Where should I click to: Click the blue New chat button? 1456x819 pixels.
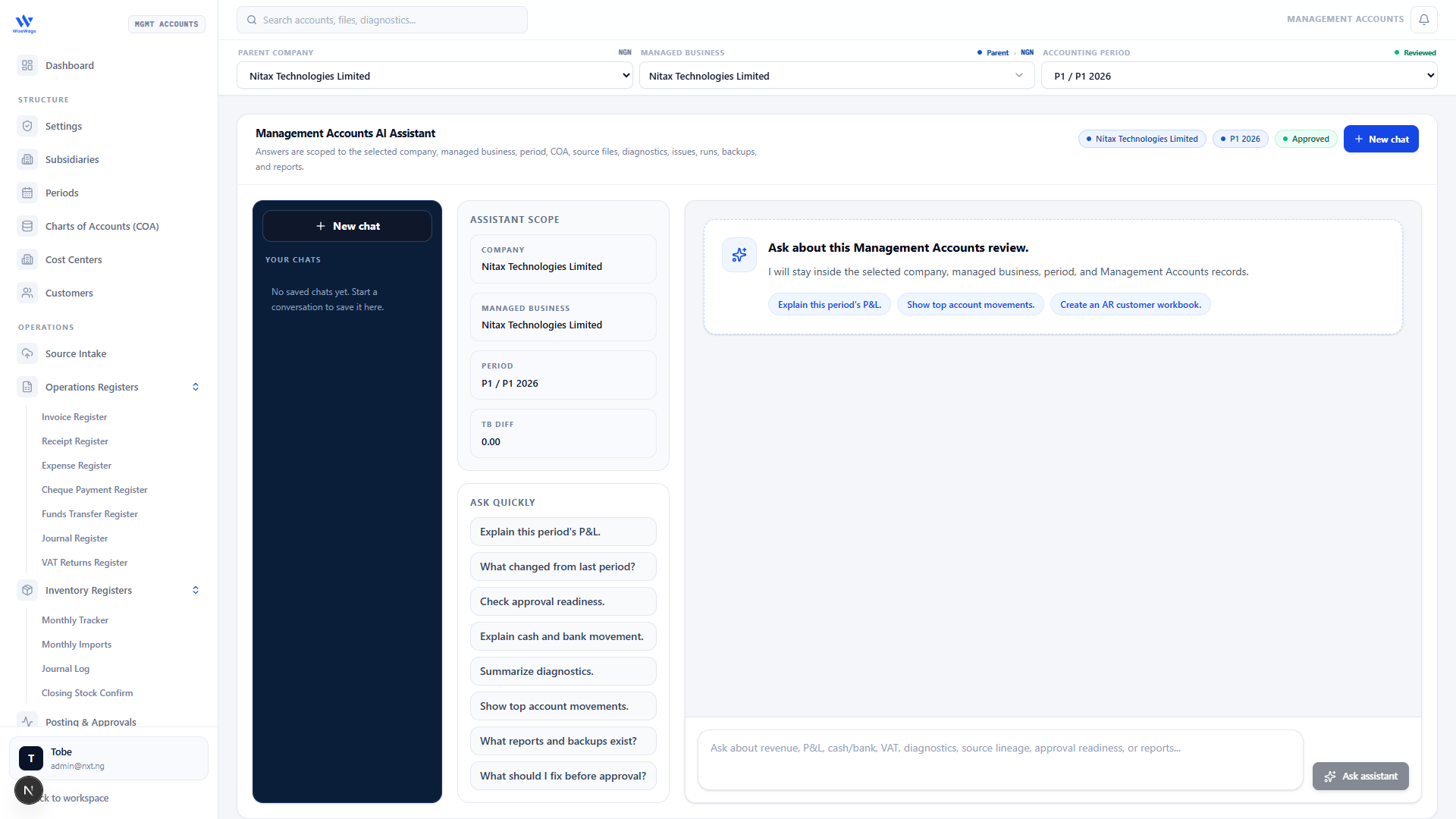click(1381, 139)
